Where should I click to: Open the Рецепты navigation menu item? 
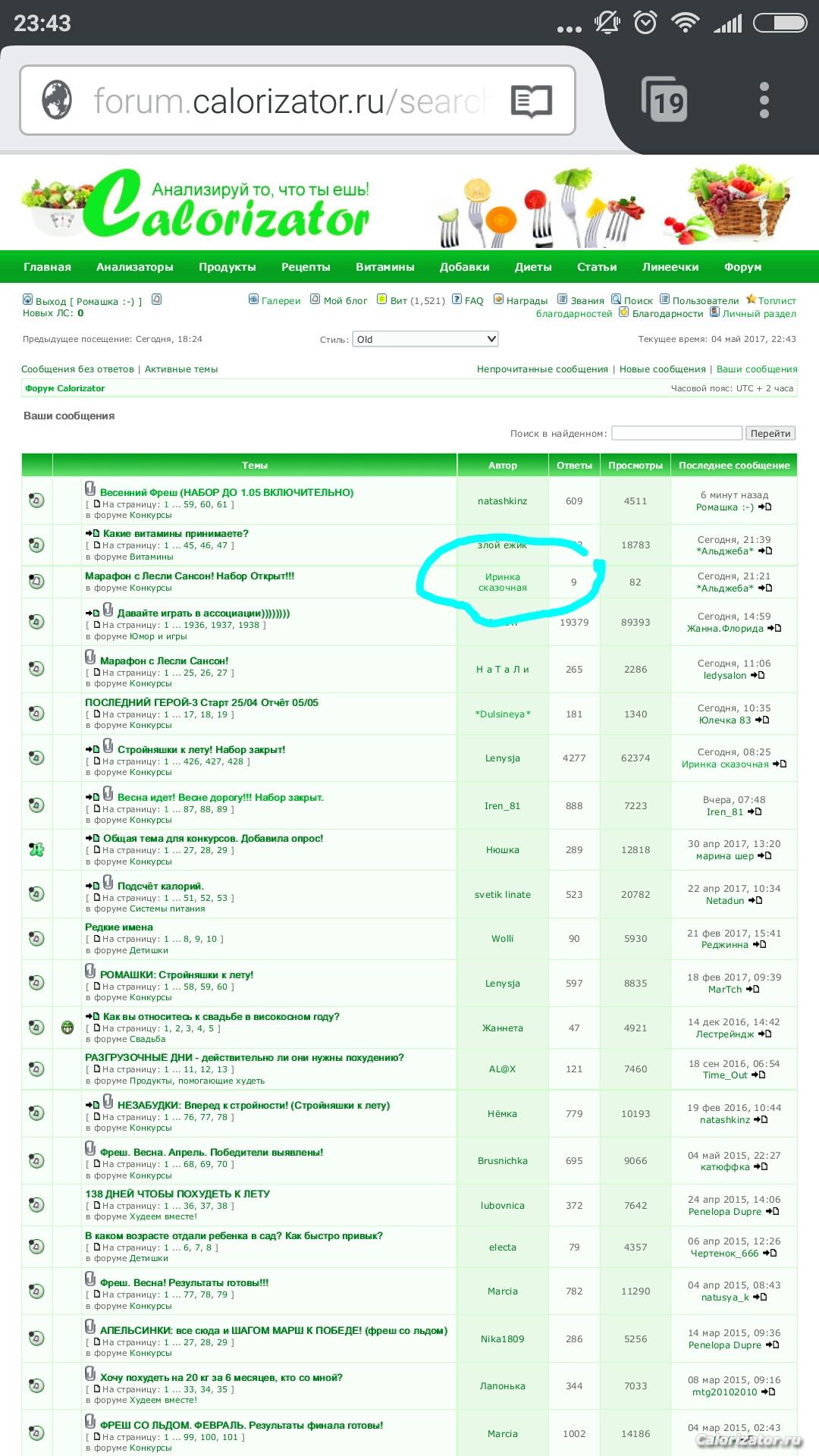(306, 267)
